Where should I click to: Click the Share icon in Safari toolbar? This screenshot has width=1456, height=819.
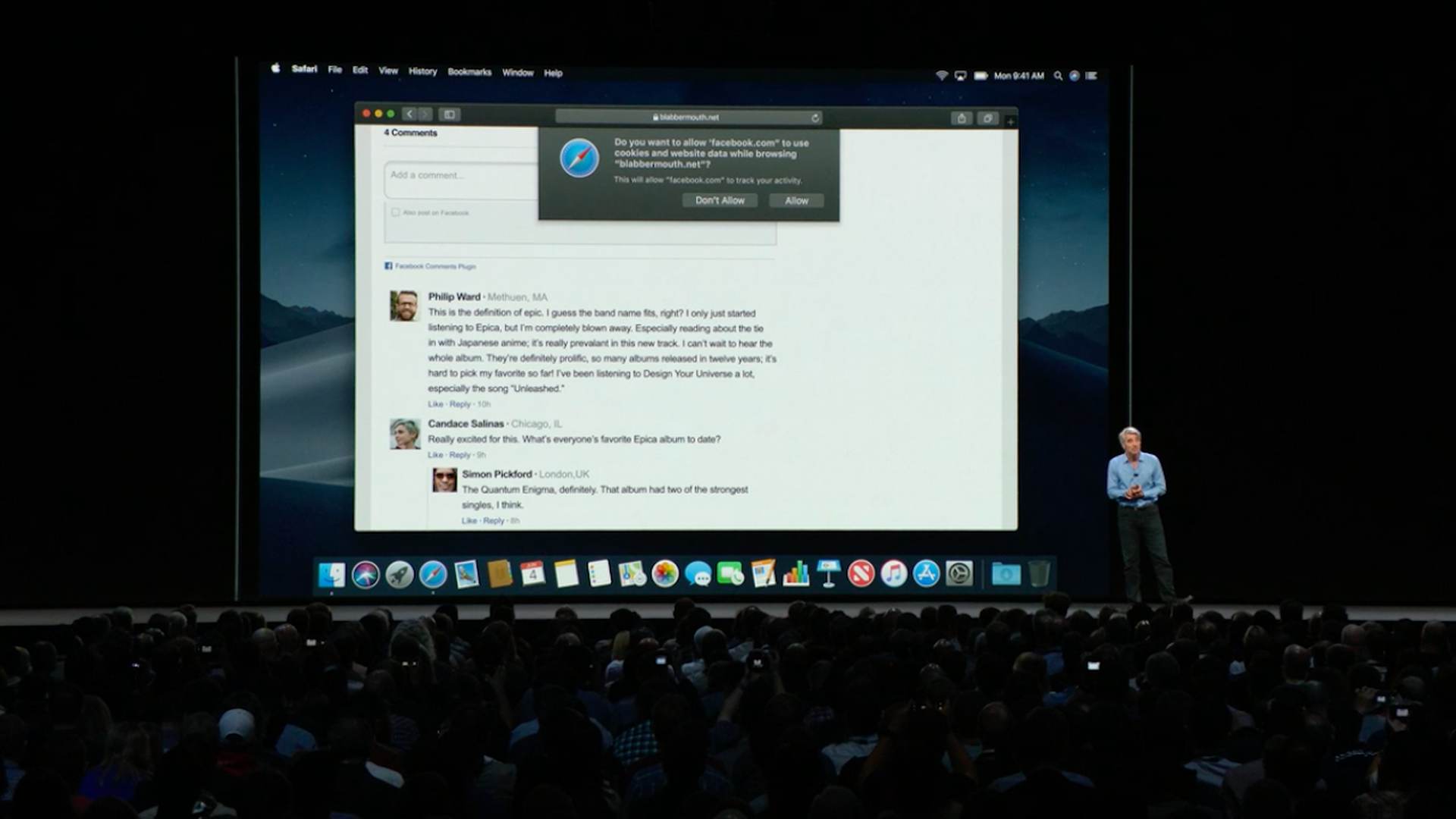pos(962,118)
